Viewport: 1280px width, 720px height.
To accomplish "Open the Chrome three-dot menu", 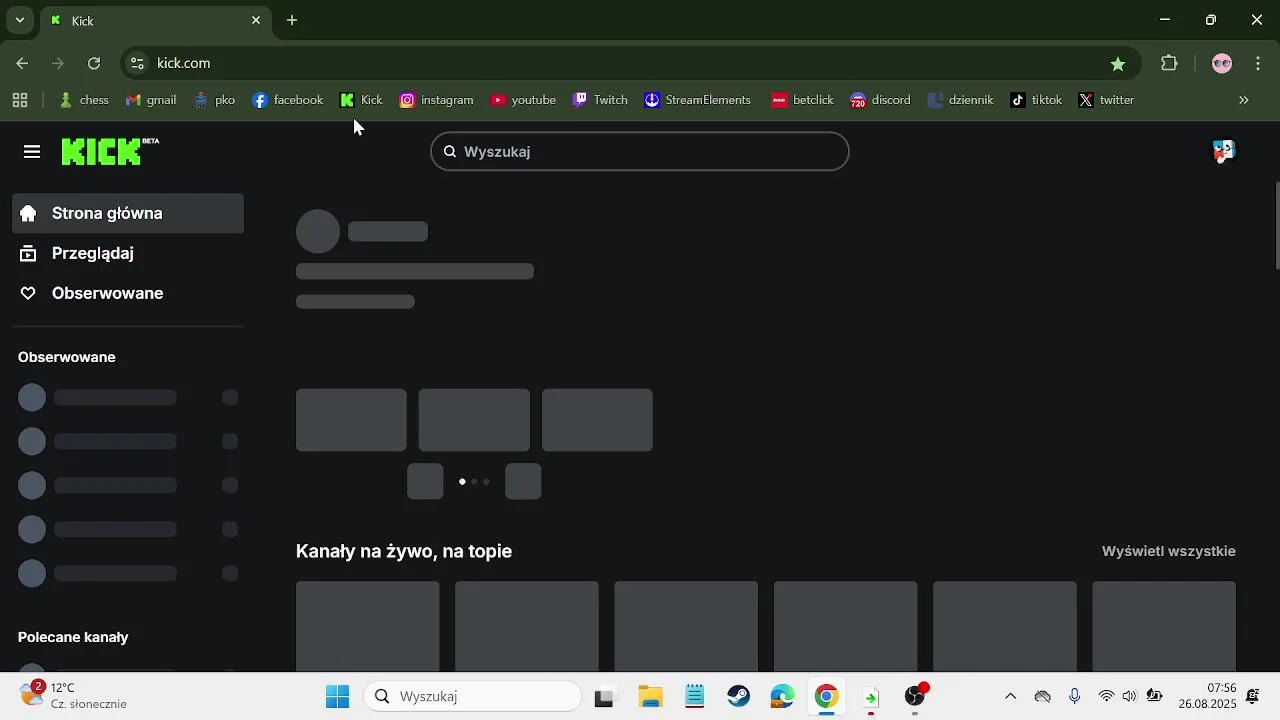I will pos(1257,63).
